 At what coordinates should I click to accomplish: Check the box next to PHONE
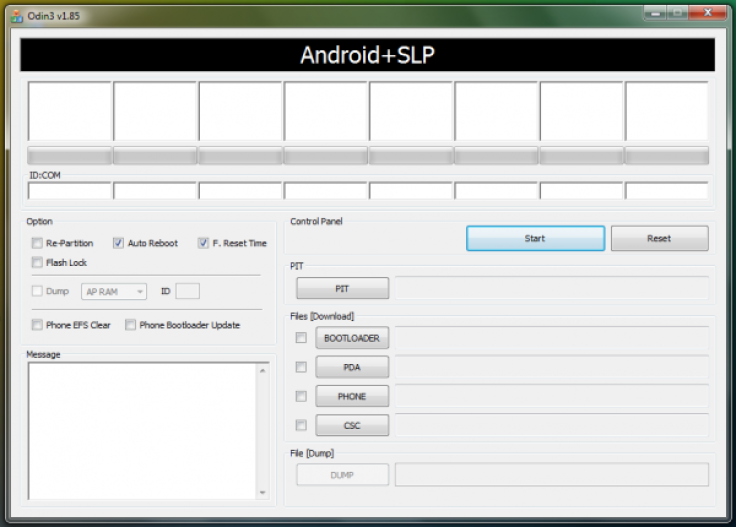click(301, 396)
